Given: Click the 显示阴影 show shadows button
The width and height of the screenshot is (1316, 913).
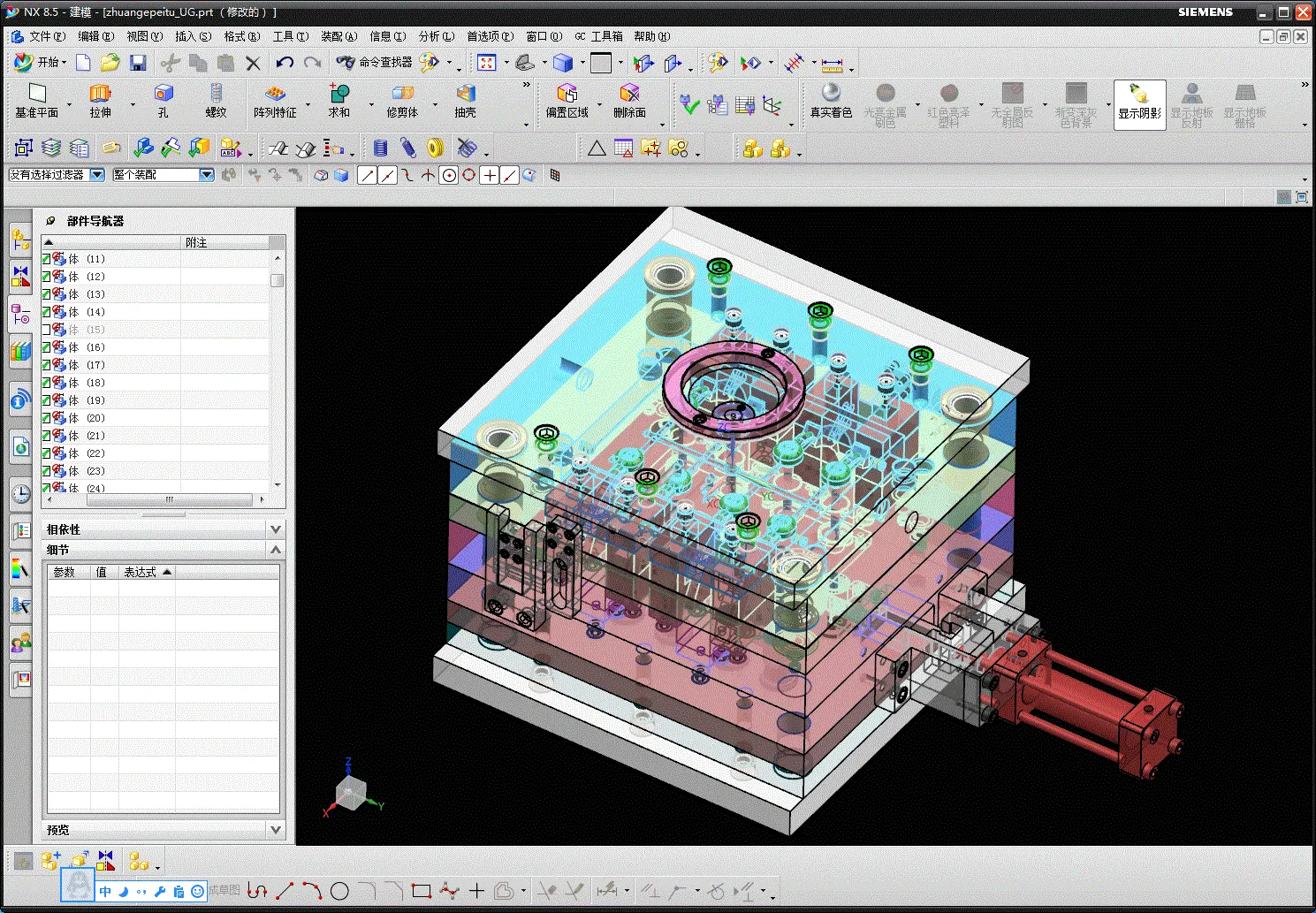Looking at the screenshot, I should pos(1139,104).
